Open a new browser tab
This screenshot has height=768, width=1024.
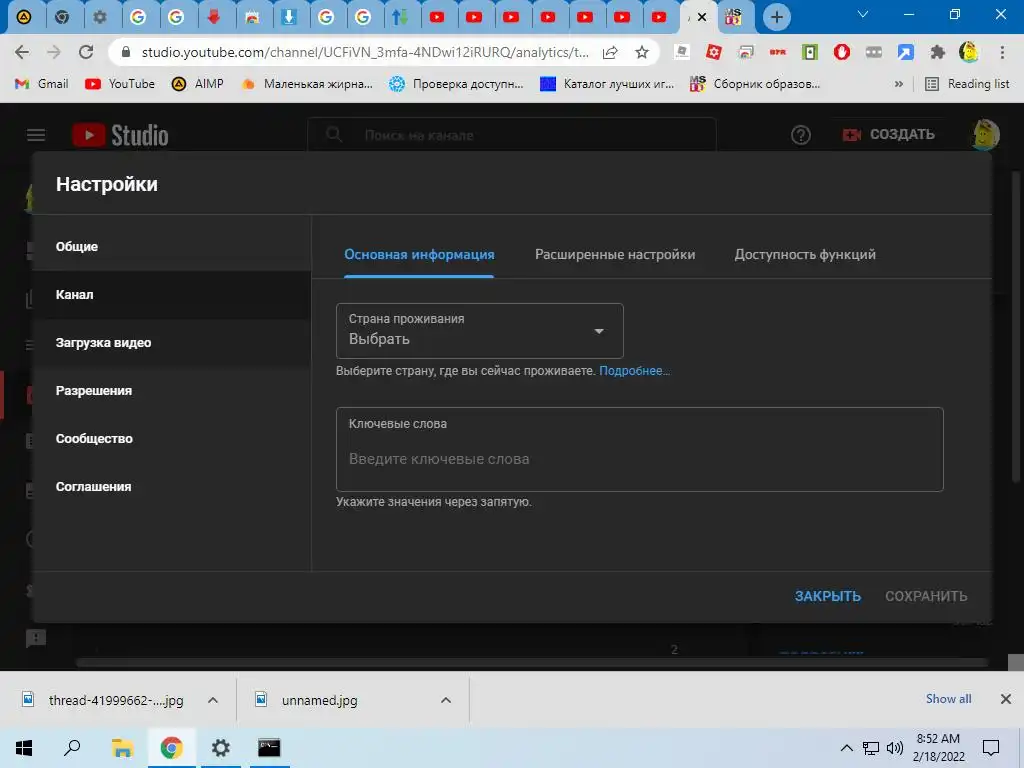click(776, 17)
